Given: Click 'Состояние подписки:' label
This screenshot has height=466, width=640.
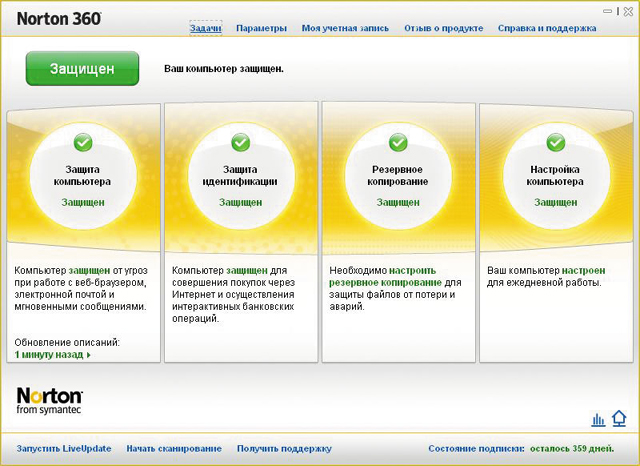Looking at the screenshot, I should [x=476, y=448].
